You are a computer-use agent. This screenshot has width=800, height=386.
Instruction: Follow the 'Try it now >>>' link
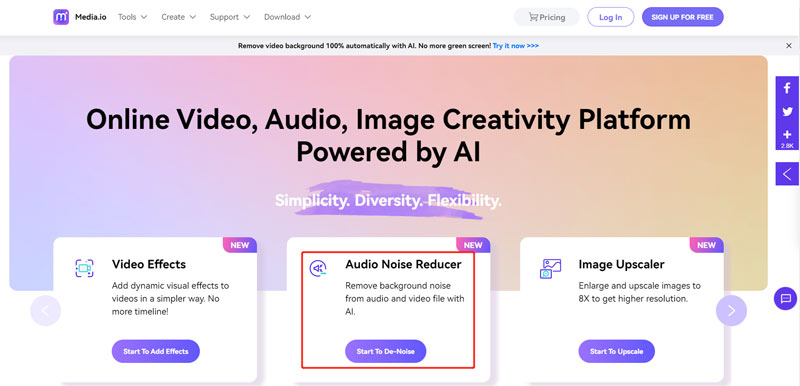tap(516, 46)
